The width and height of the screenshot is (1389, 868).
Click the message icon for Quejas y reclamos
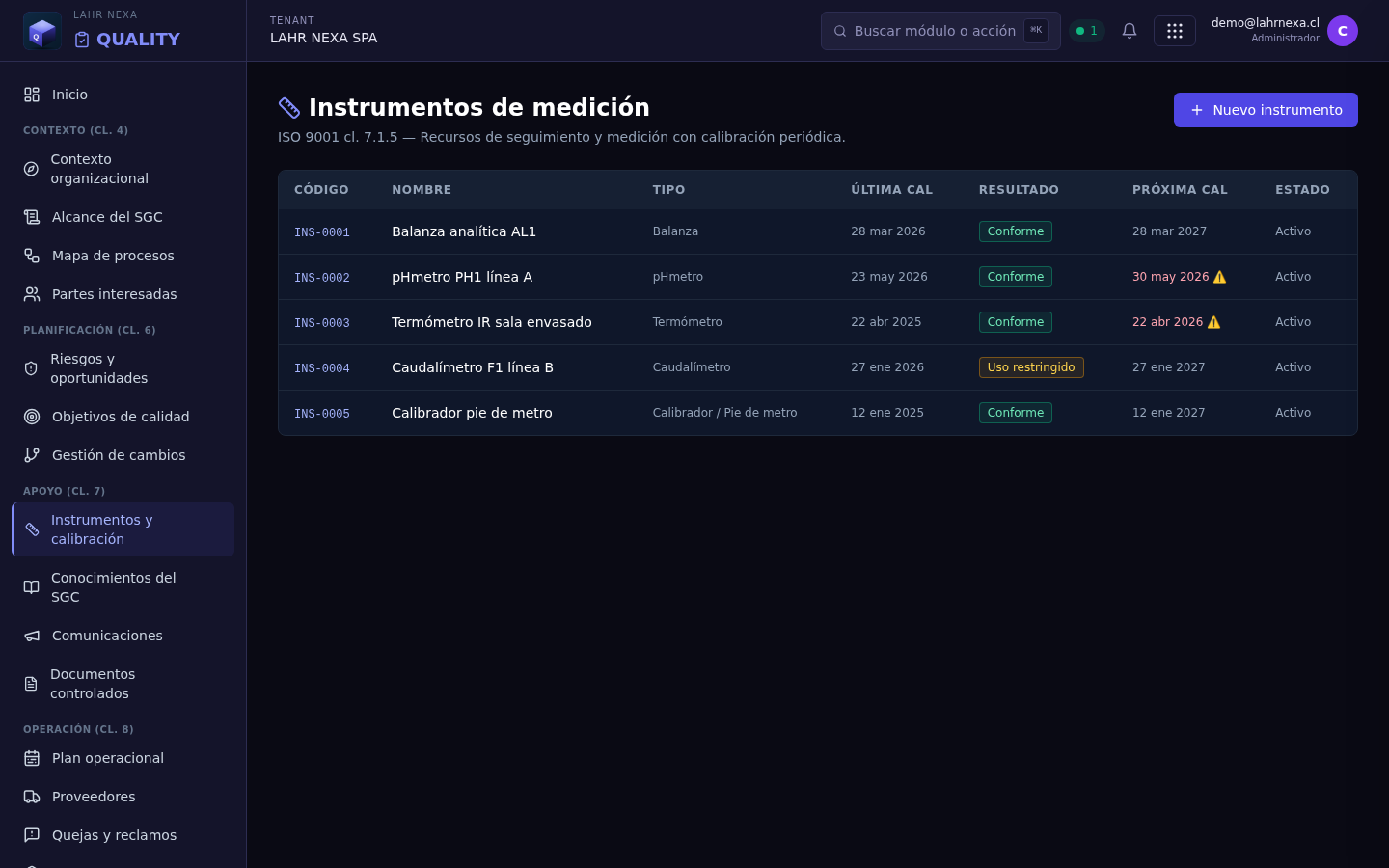(x=32, y=835)
